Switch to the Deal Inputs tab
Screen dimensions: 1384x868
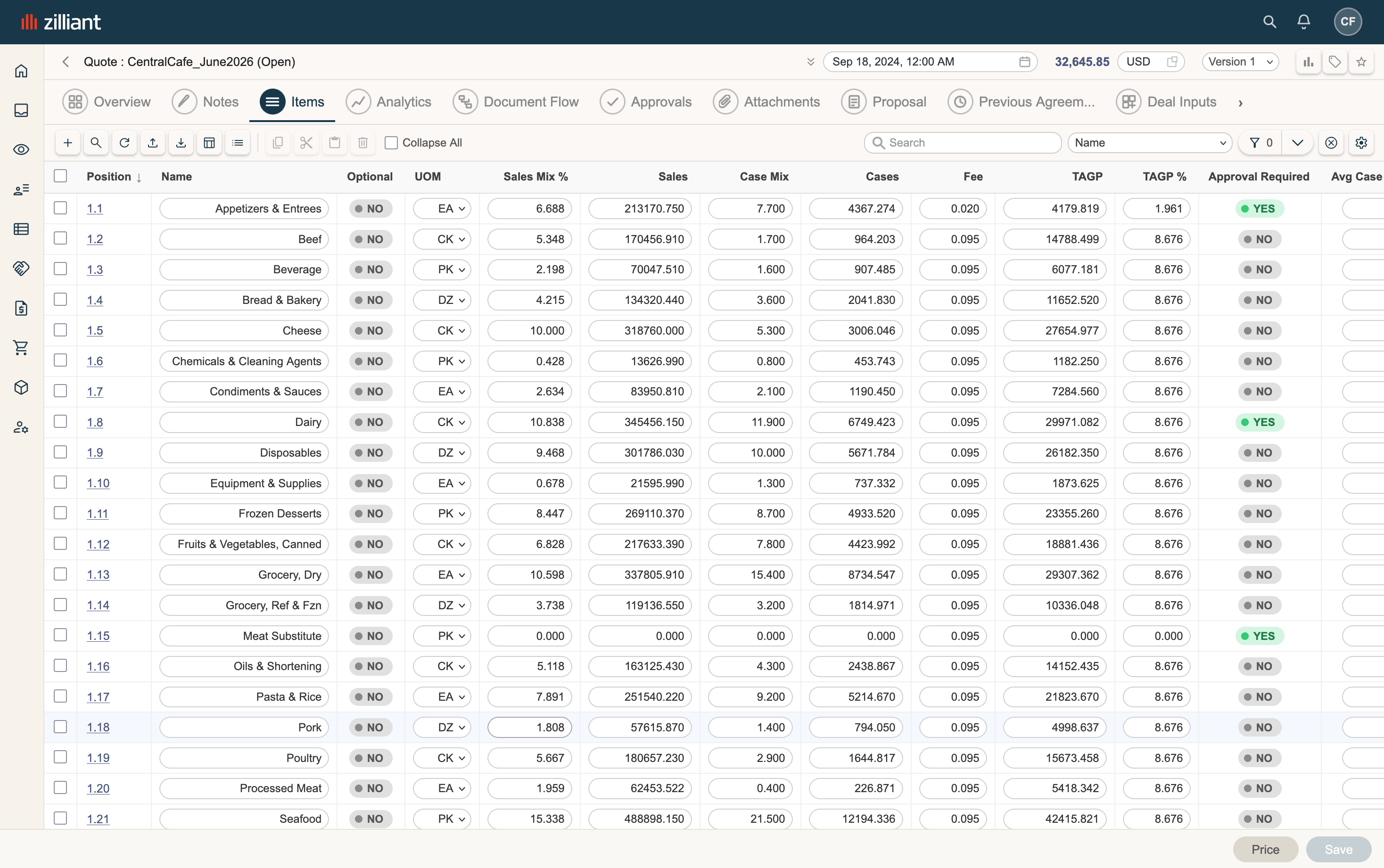[1166, 102]
